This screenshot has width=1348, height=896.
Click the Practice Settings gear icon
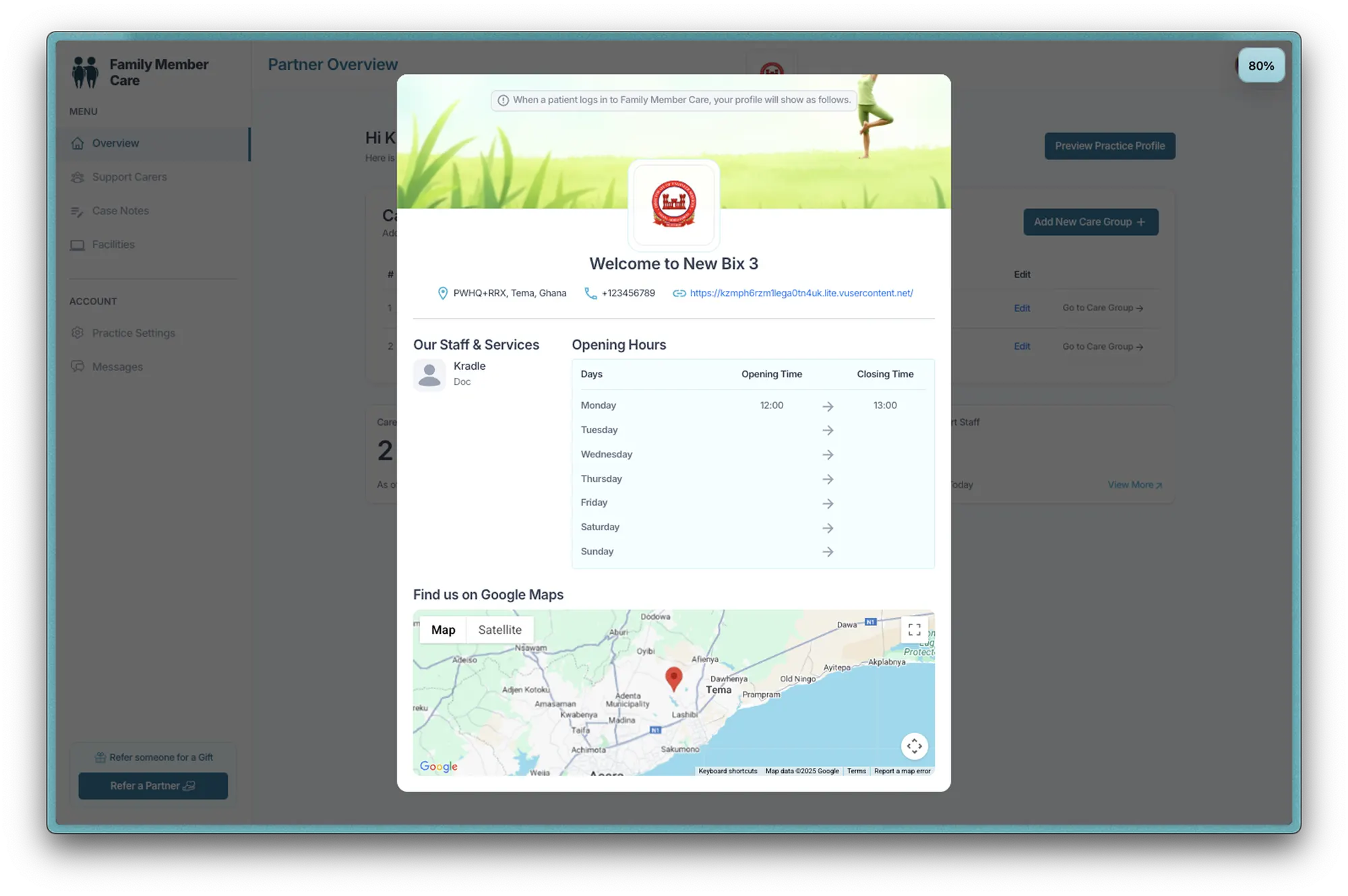pos(78,333)
